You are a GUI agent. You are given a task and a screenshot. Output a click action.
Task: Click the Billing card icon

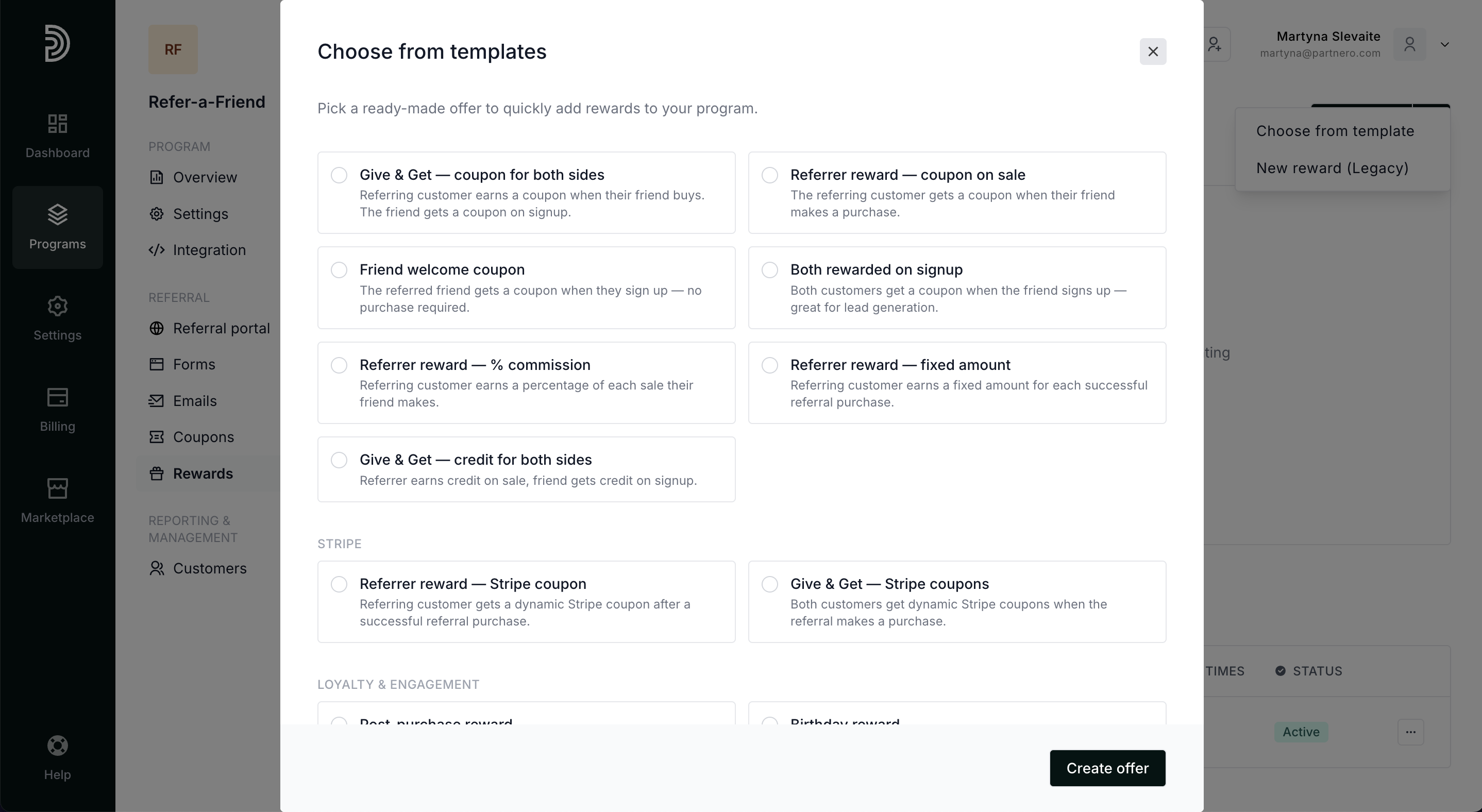57,397
